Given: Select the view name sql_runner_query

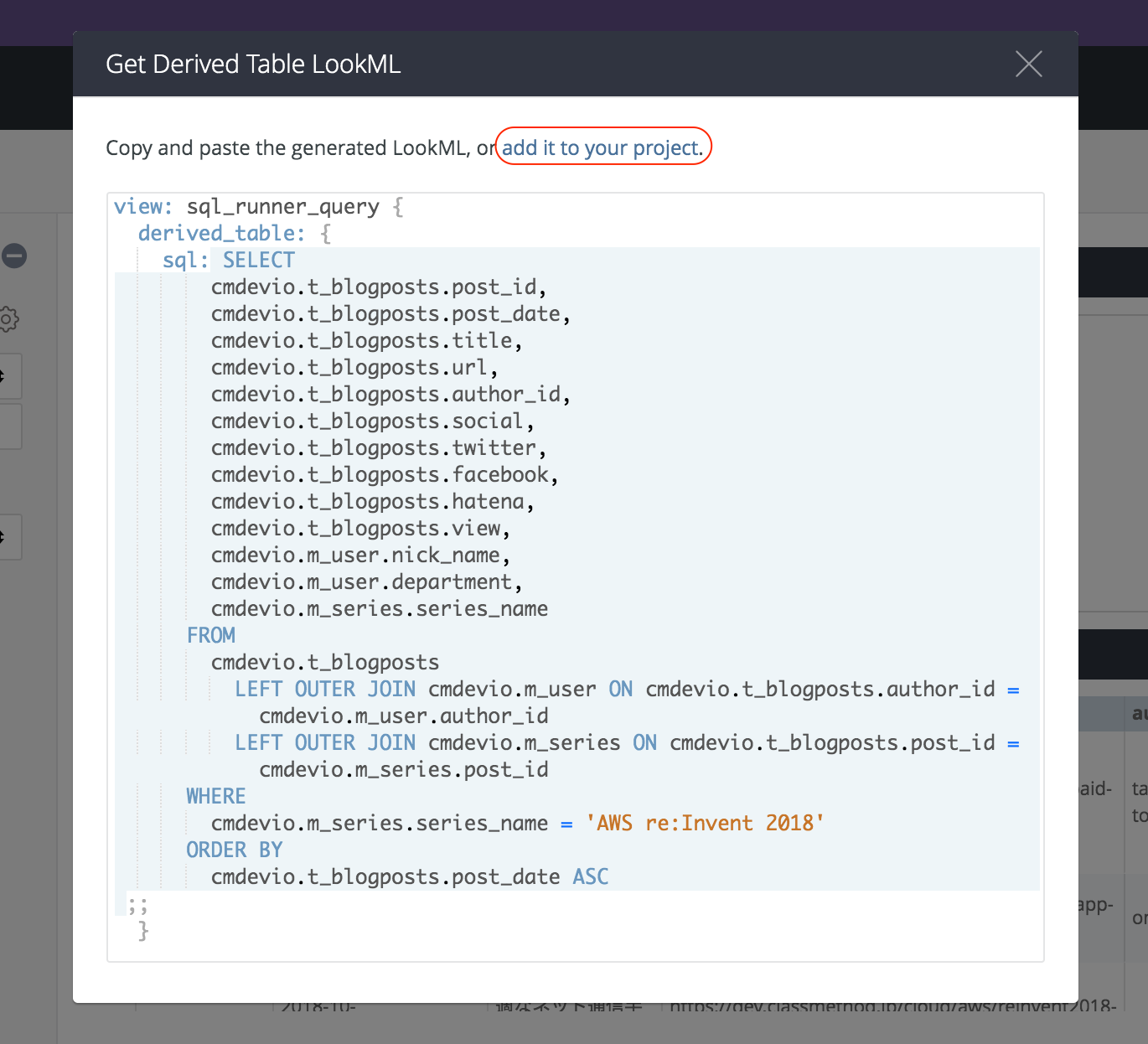Looking at the screenshot, I should 282,206.
